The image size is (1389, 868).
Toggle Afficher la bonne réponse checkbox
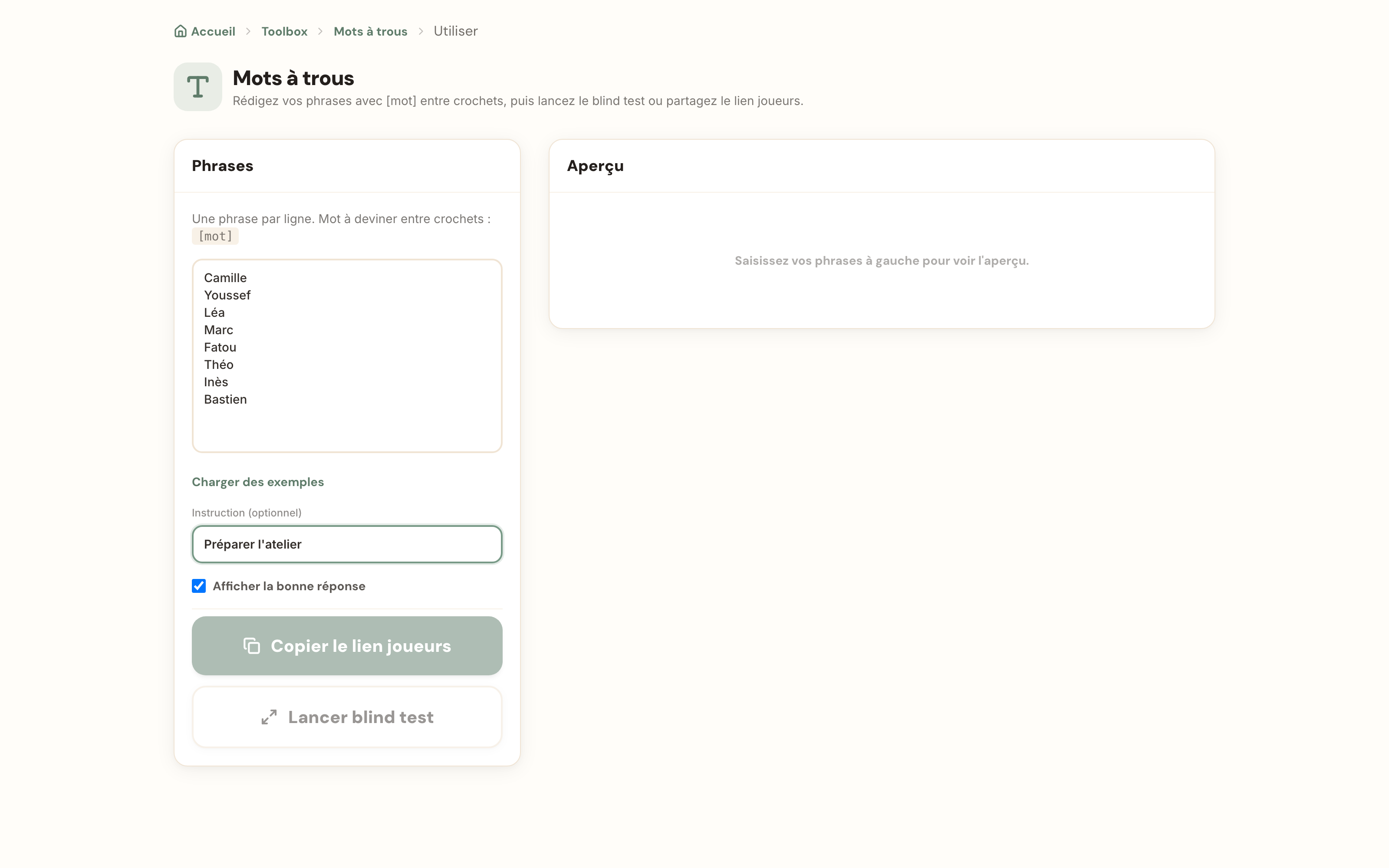coord(199,585)
